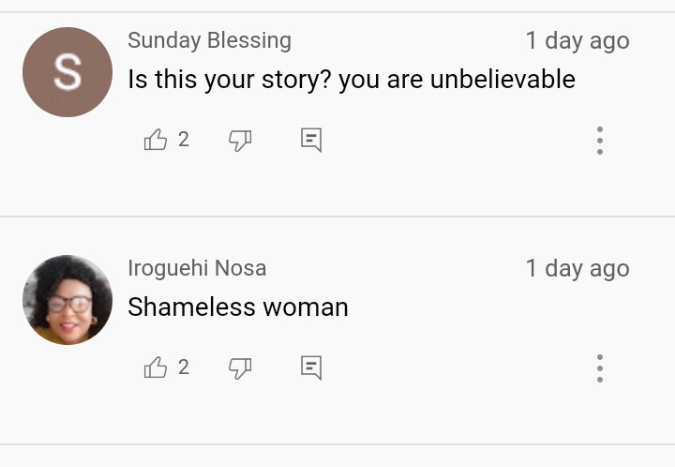Like Sunday Blessing's comment

(x=156, y=140)
